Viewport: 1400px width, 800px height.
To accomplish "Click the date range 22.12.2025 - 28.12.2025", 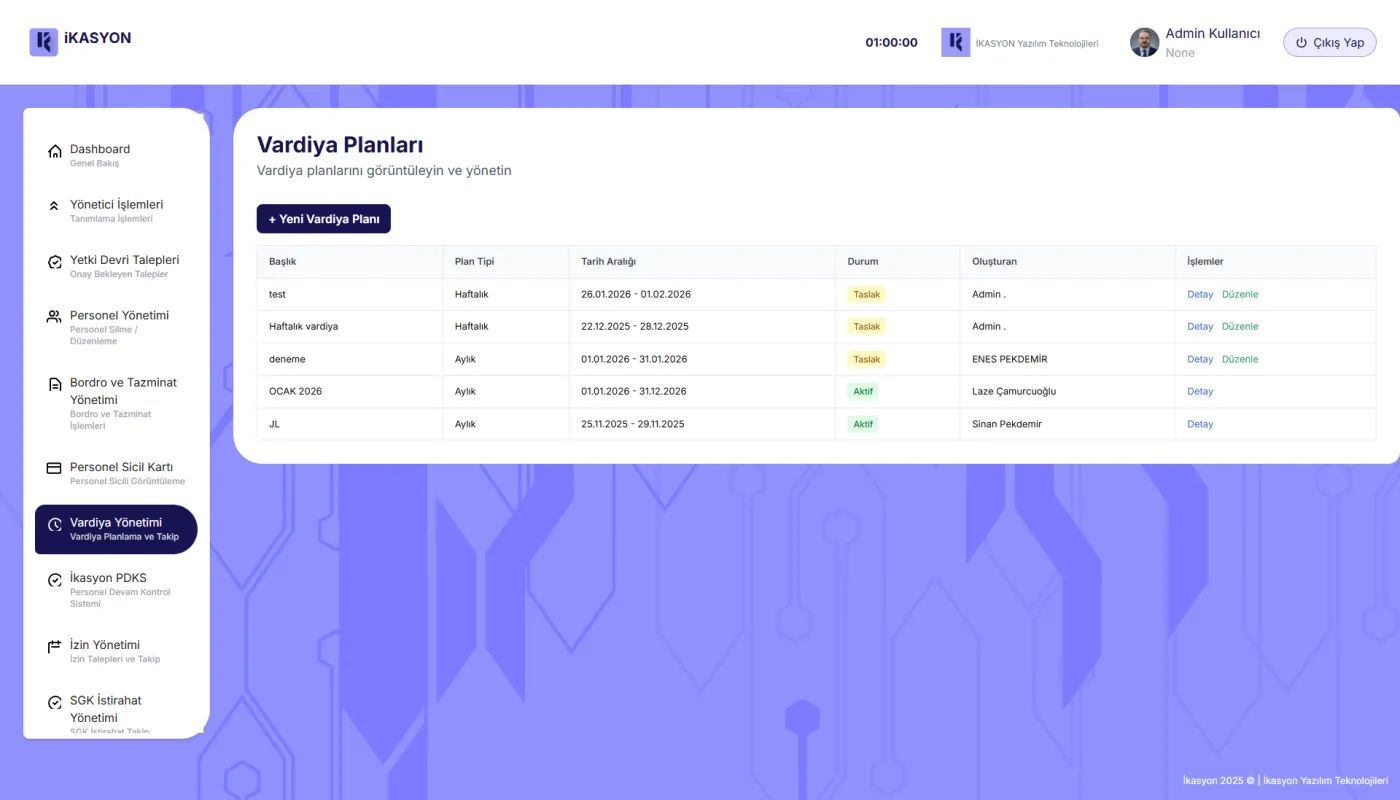I will [x=635, y=326].
